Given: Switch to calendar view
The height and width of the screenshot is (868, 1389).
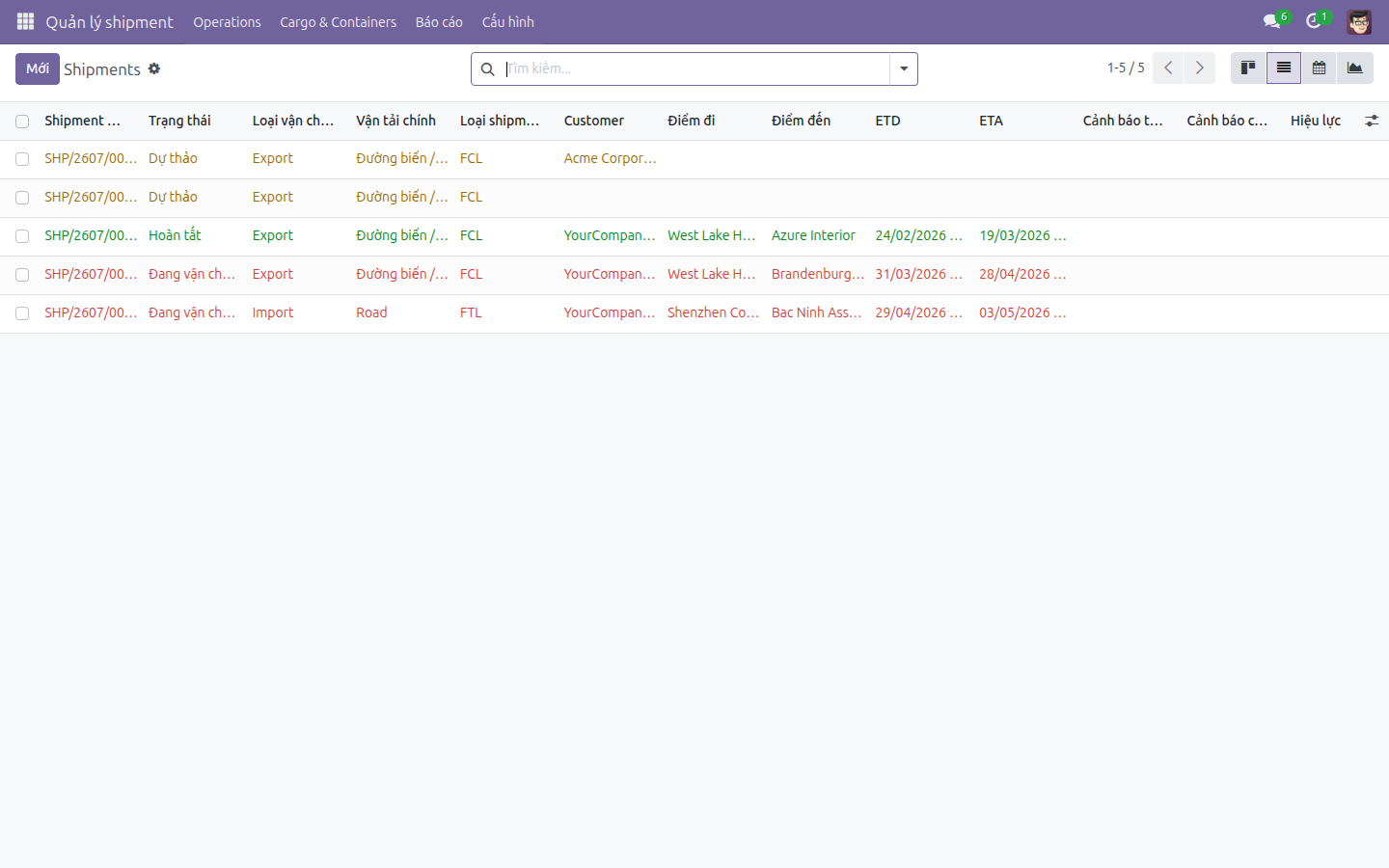Looking at the screenshot, I should coord(1319,68).
